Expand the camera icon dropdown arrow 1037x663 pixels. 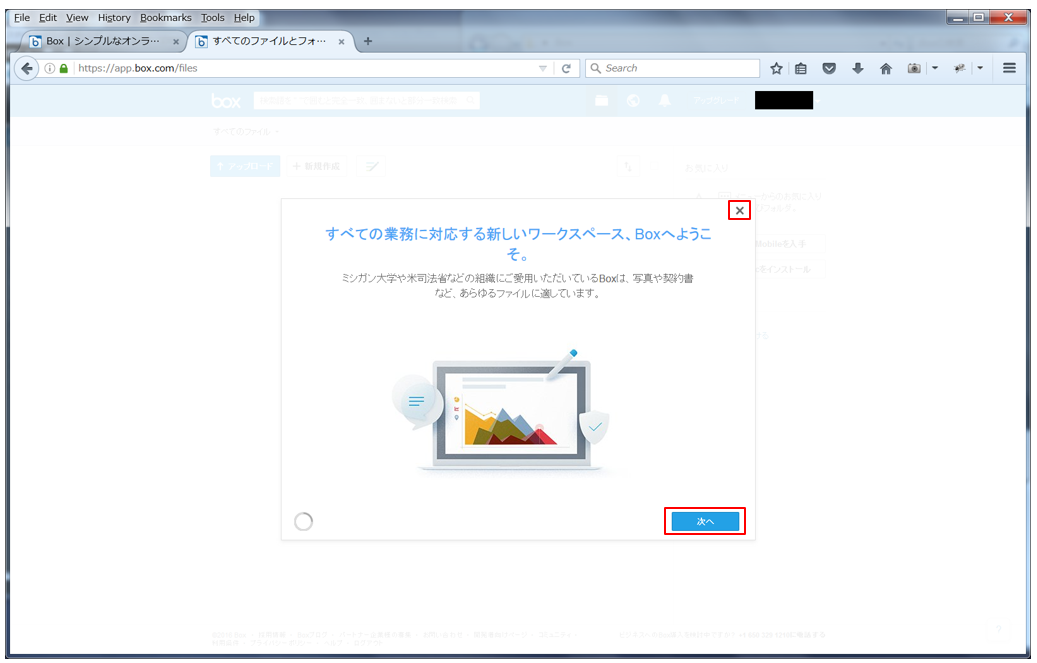click(934, 68)
